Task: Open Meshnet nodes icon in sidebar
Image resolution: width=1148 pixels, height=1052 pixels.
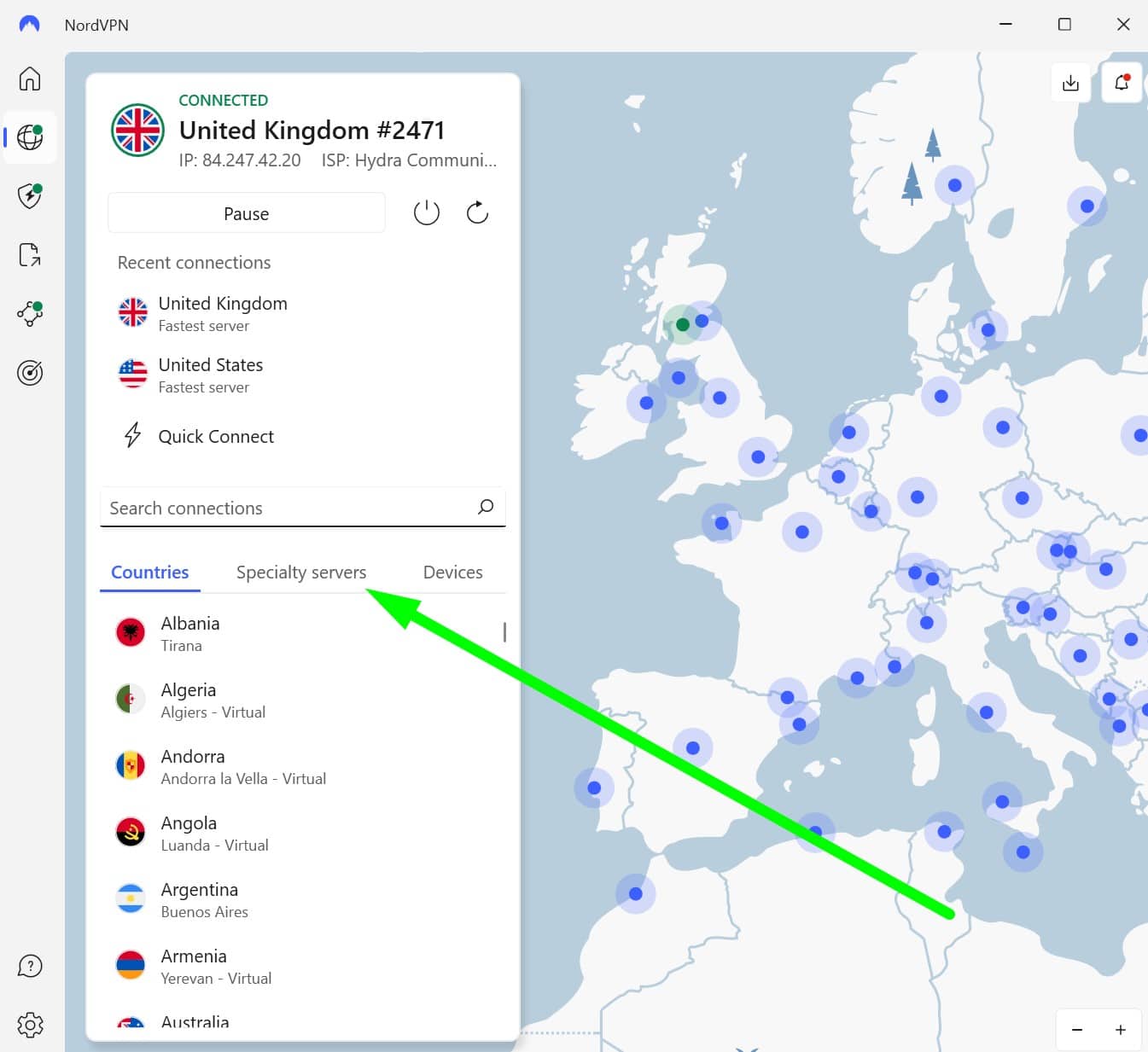Action: pyautogui.click(x=30, y=313)
